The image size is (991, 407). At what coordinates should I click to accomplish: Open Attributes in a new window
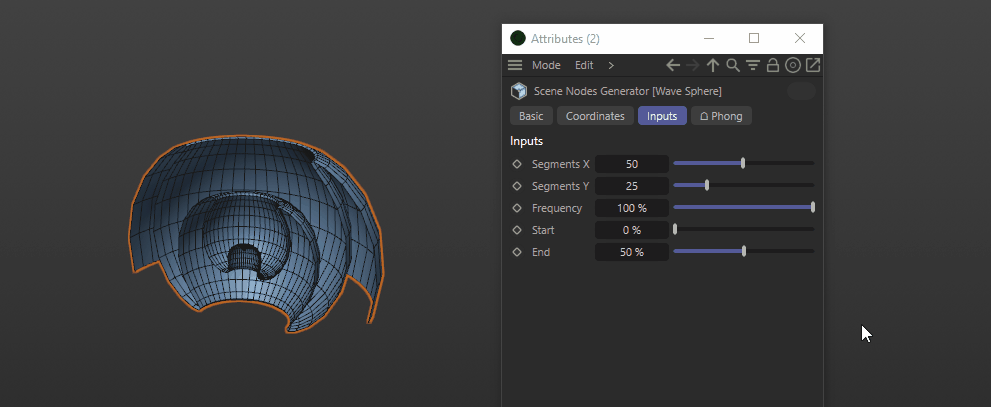(813, 65)
